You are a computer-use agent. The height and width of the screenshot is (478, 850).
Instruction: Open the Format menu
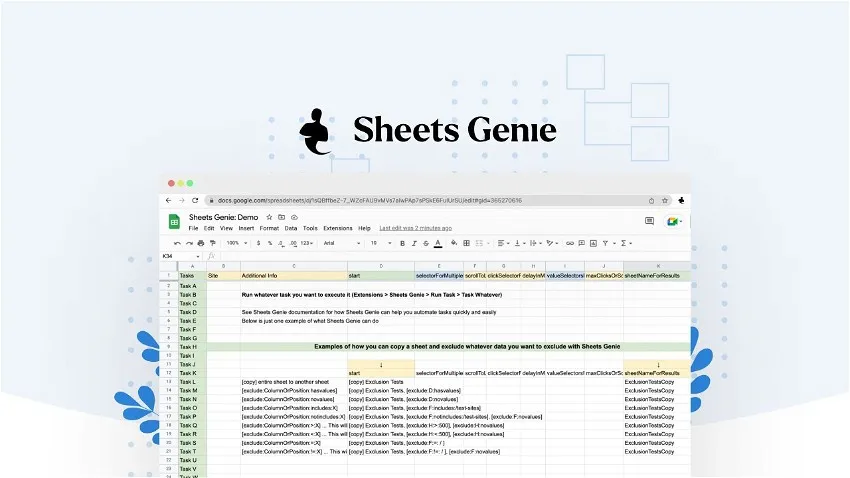(x=269, y=228)
